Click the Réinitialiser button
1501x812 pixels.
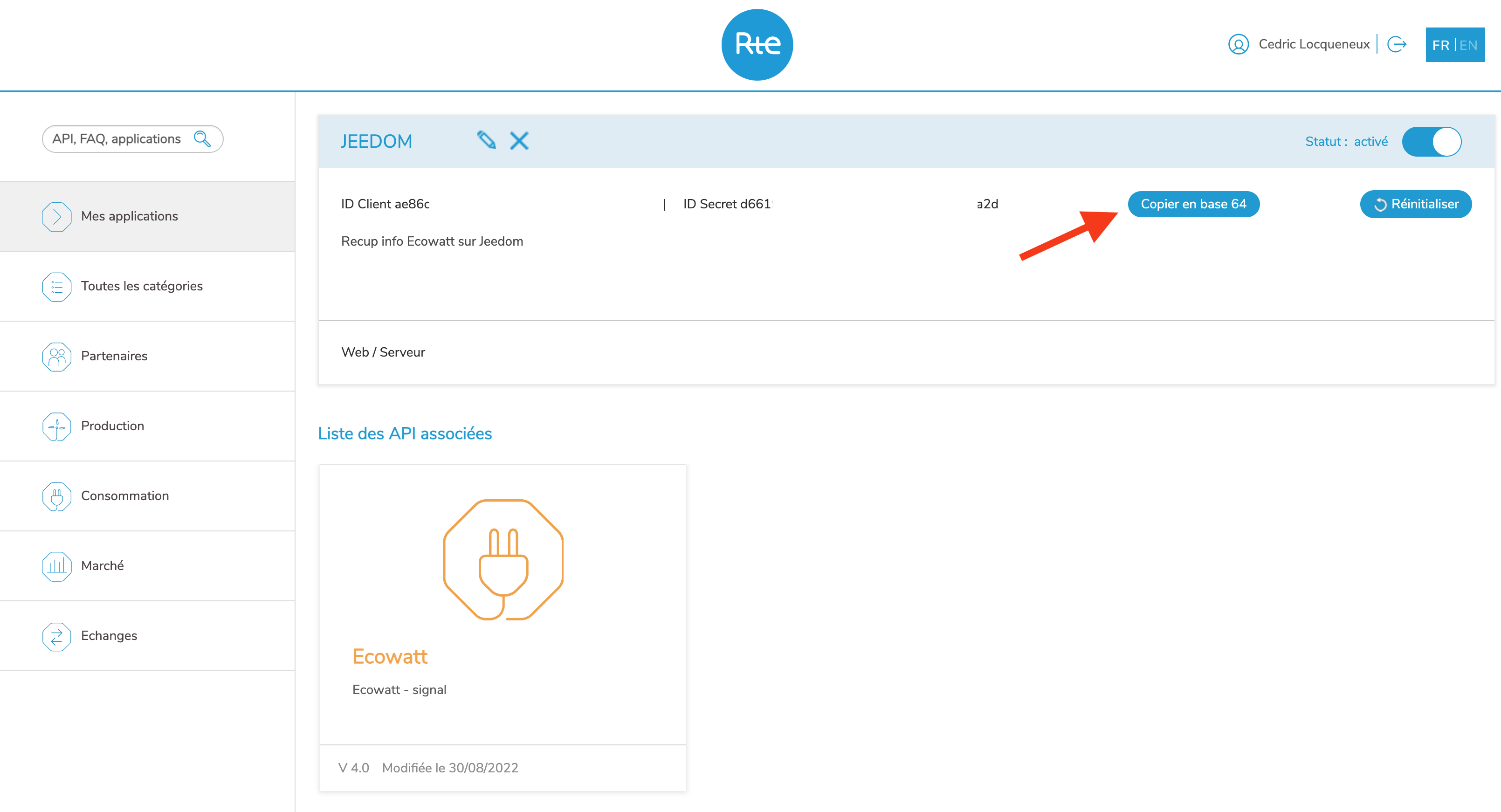coord(1415,204)
